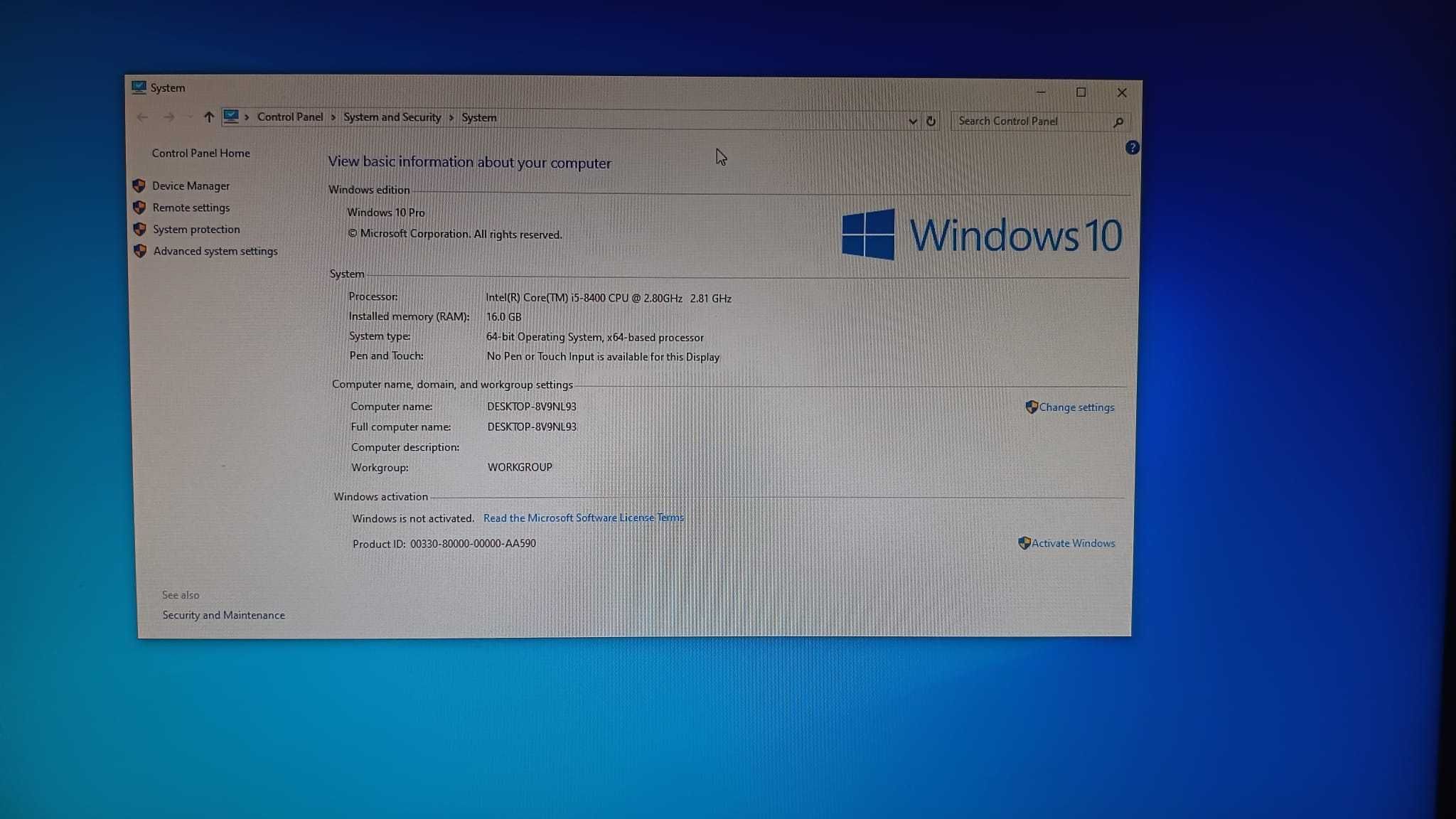
Task: Open Device Manager
Action: pos(191,185)
